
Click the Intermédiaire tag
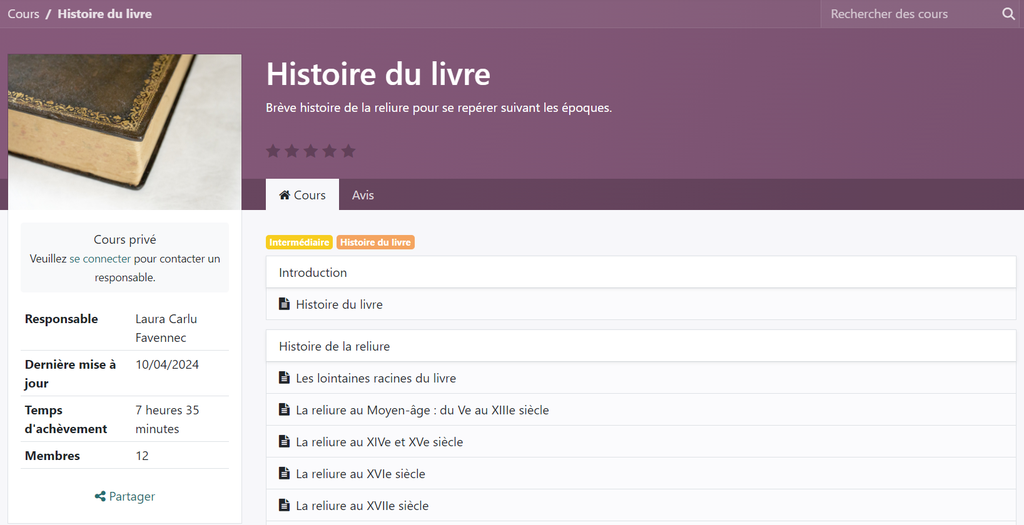[299, 242]
